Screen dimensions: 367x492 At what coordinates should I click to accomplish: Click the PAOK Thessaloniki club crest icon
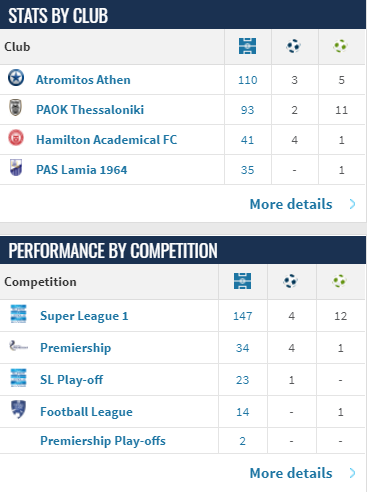click(x=15, y=107)
